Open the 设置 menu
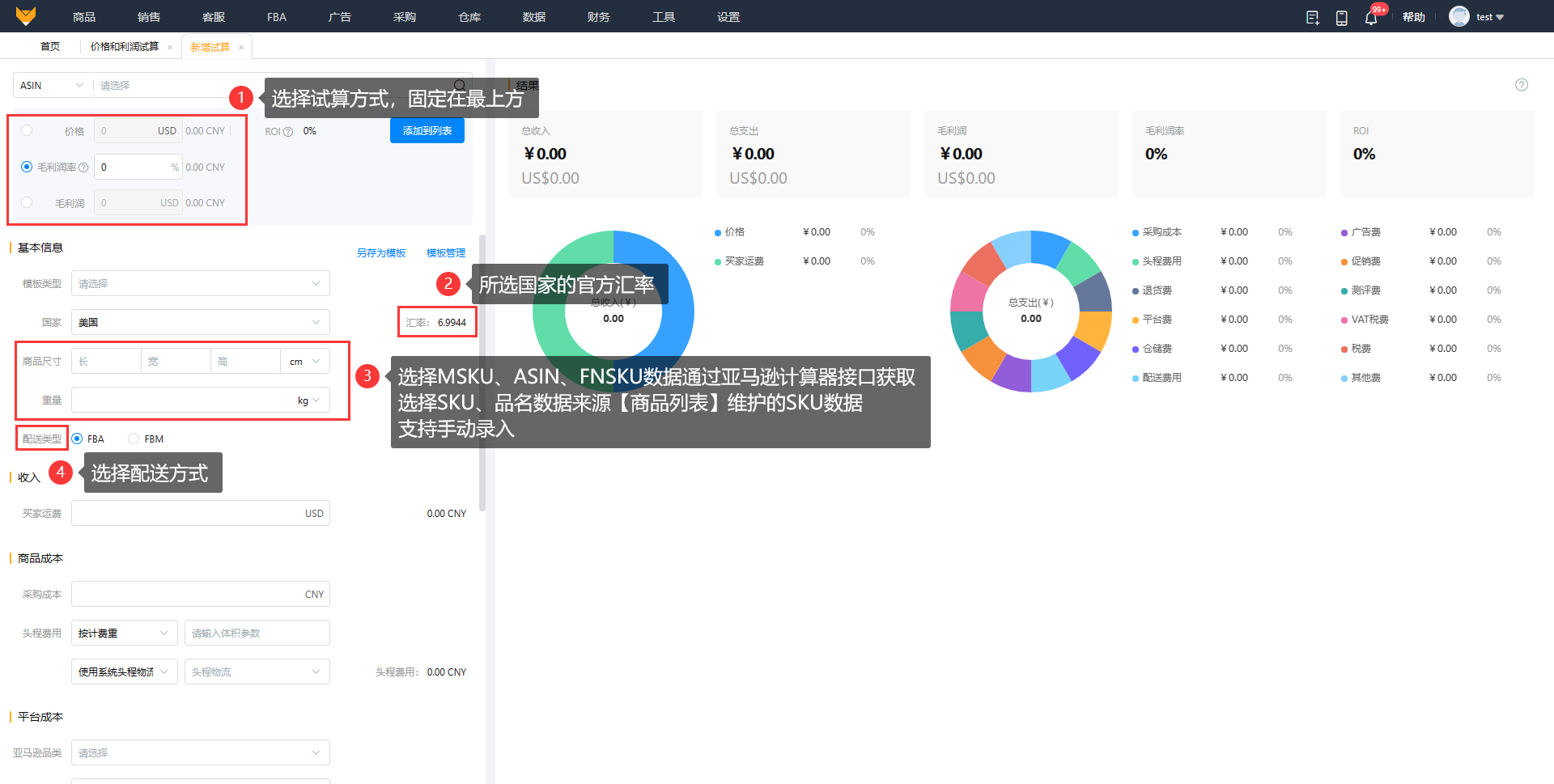This screenshot has height=784, width=1554. 728,17
